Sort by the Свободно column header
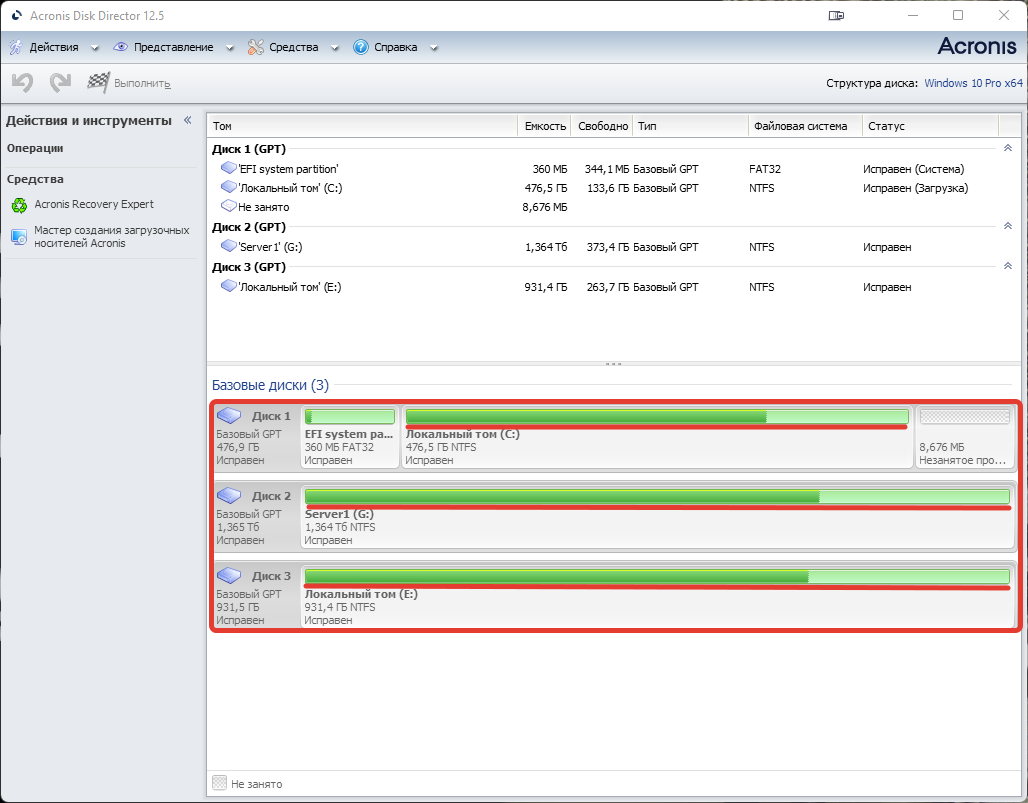The height and width of the screenshot is (803, 1028). tap(602, 126)
